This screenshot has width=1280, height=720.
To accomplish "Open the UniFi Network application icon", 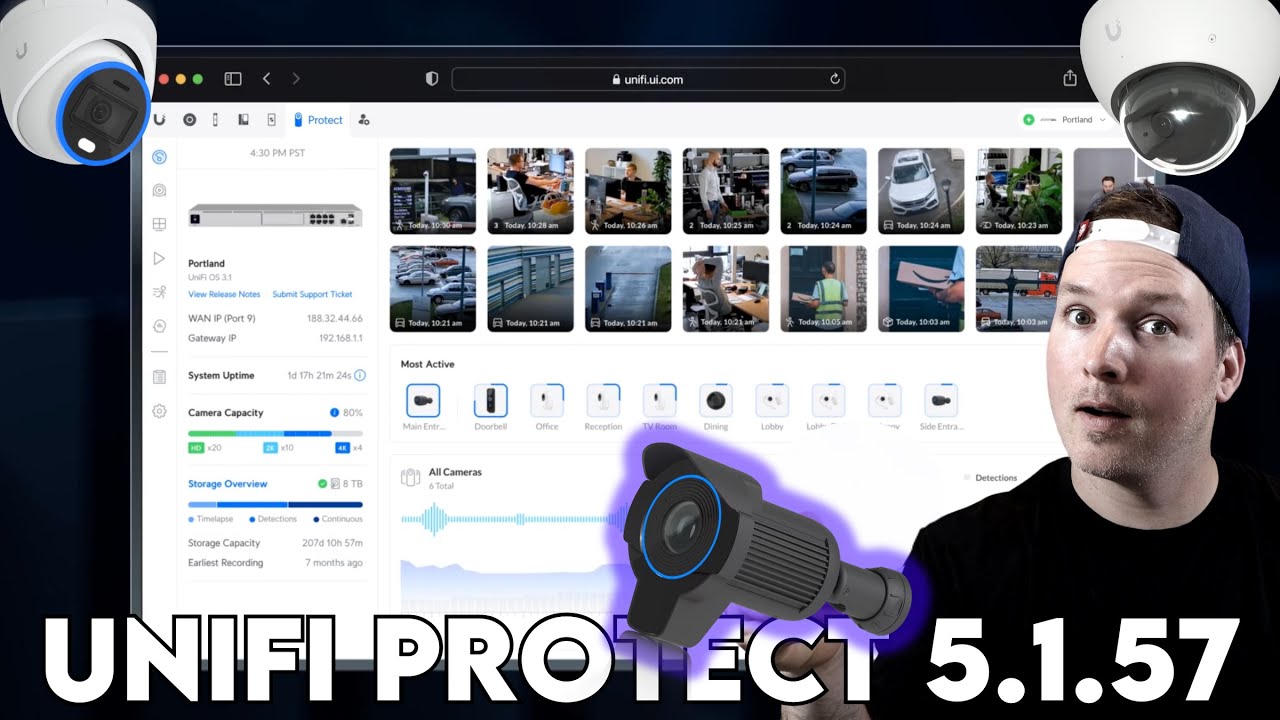I will [x=189, y=119].
